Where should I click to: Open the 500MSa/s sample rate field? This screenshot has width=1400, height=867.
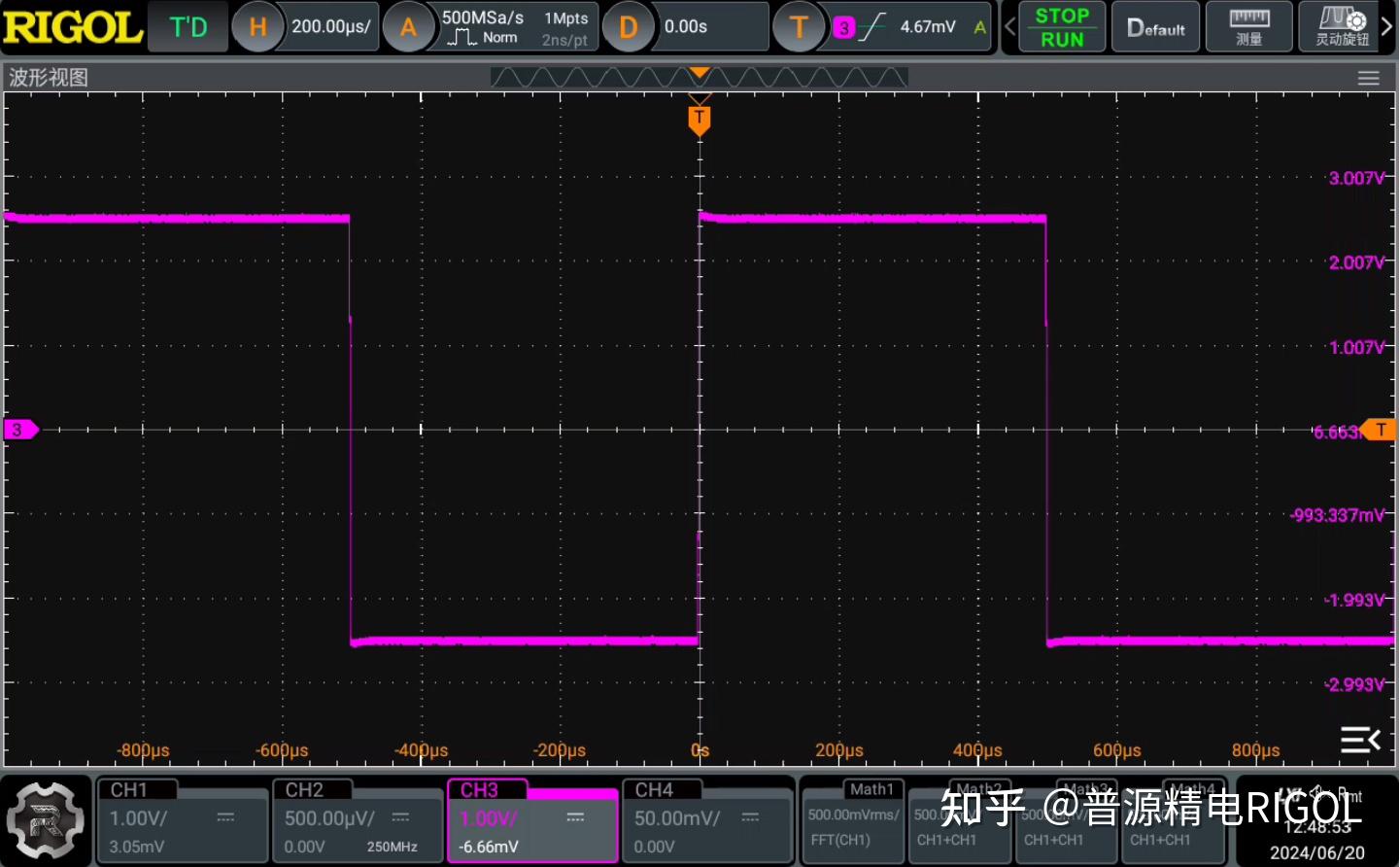click(483, 17)
